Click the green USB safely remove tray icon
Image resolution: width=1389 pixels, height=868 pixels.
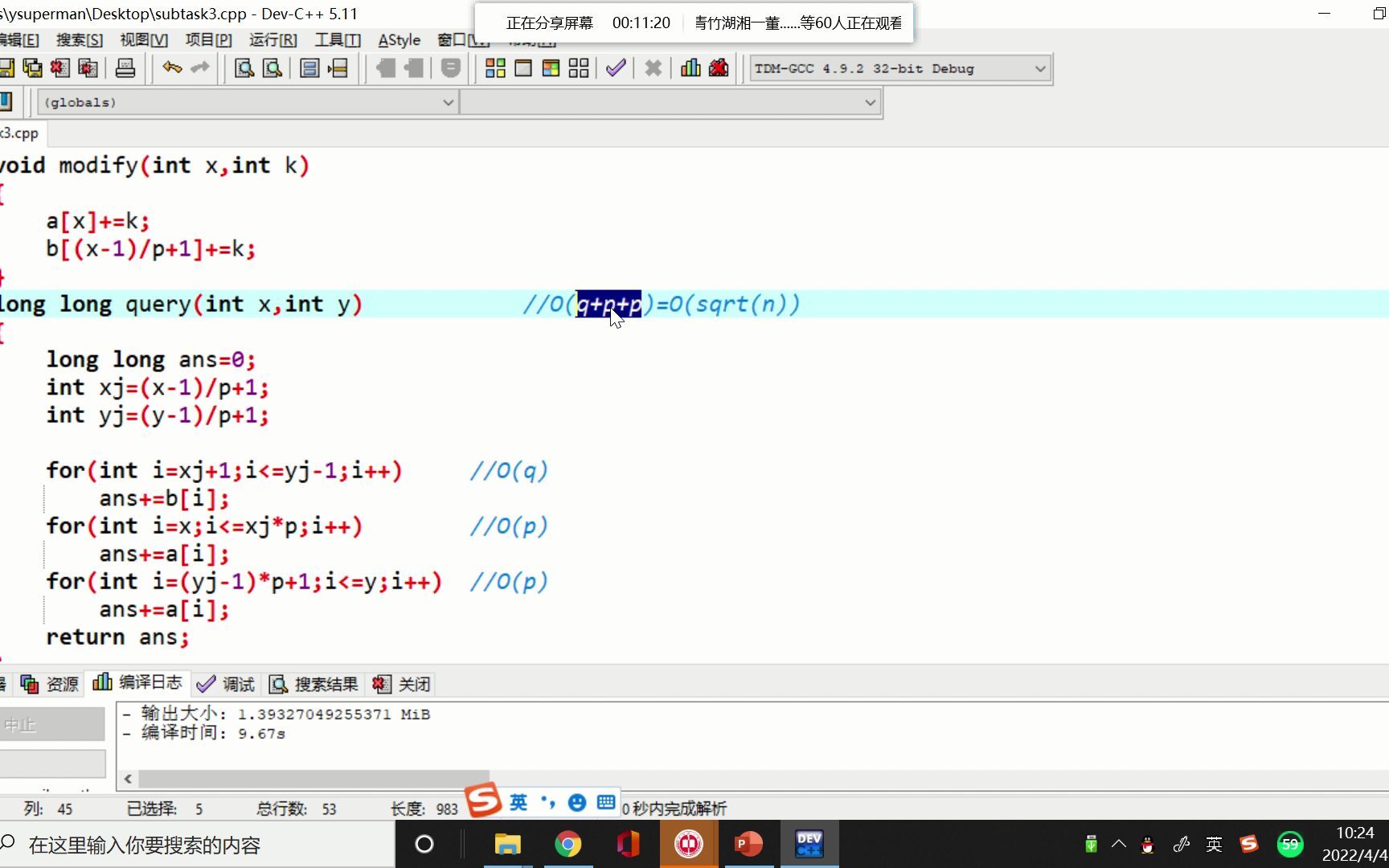pyautogui.click(x=1091, y=844)
